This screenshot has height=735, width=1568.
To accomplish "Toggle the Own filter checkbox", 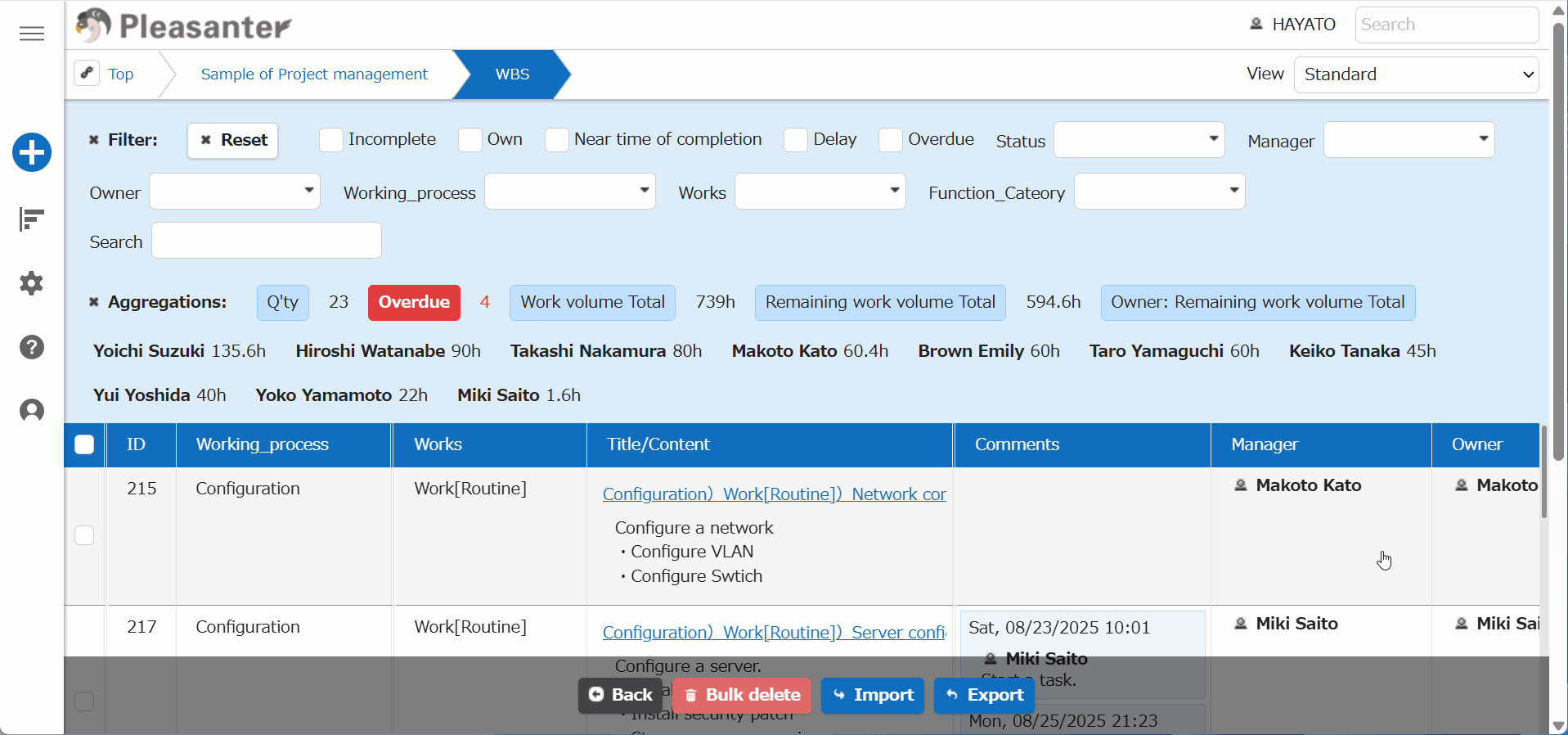I will click(470, 140).
